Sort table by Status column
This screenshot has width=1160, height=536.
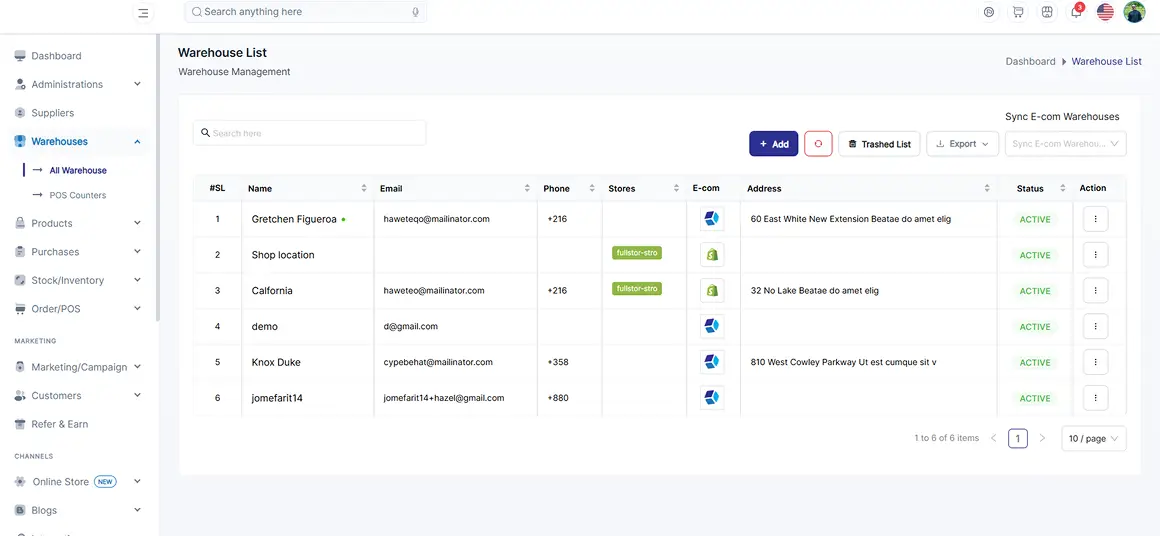1062,189
